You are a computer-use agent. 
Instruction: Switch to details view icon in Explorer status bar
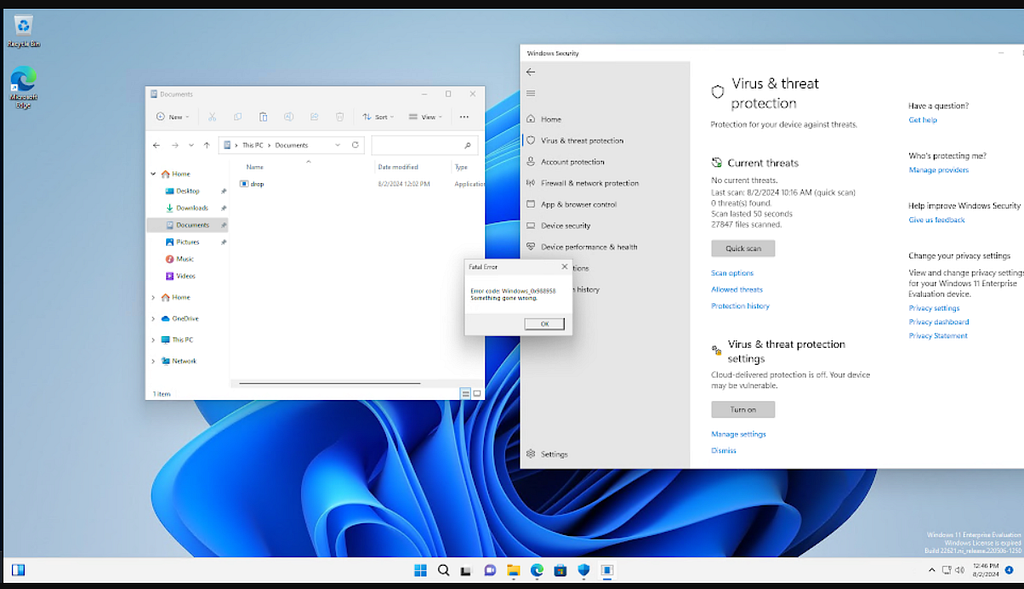466,393
